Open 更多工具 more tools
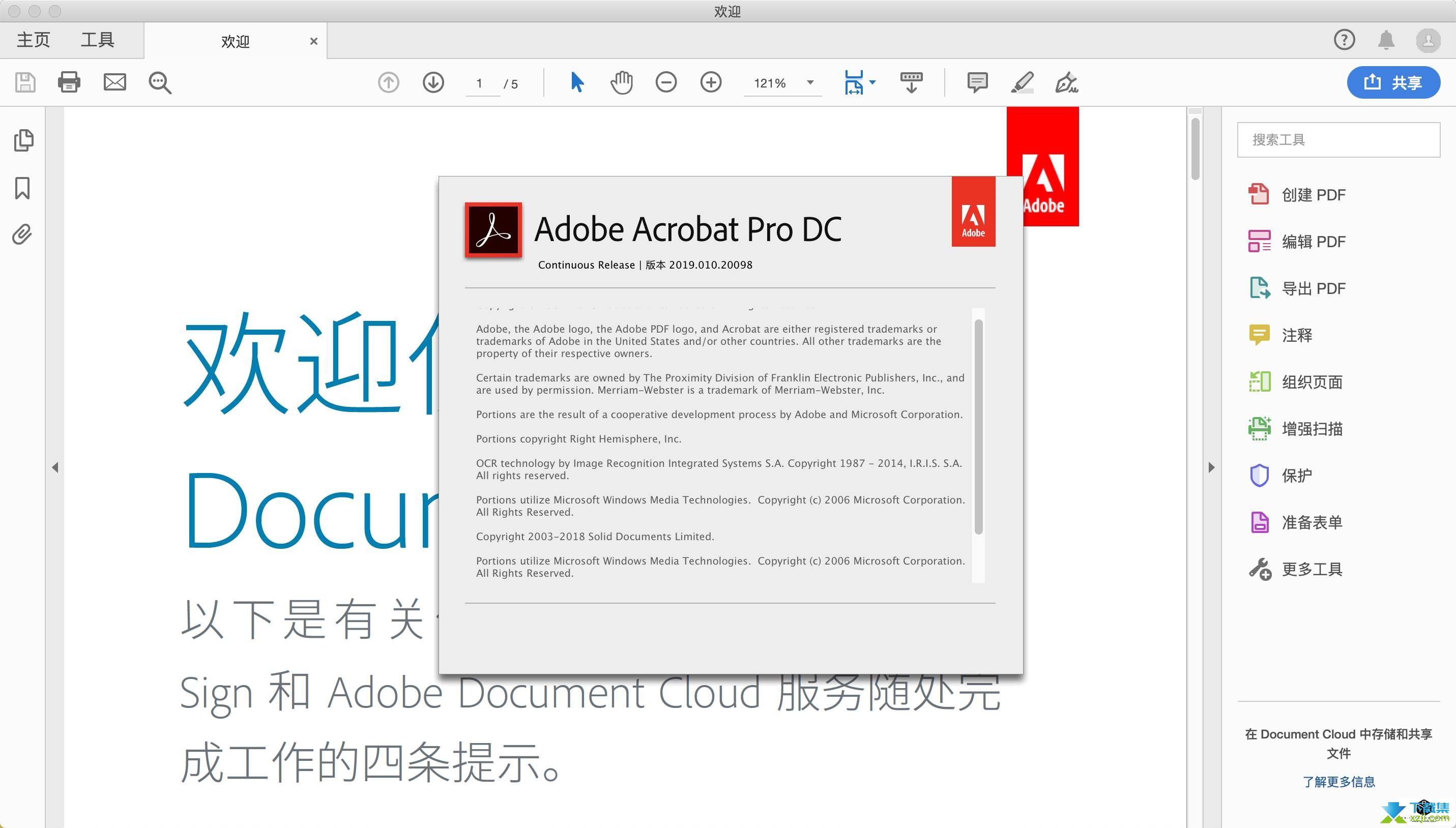Screen dimensions: 1456x828 [x=1296, y=569]
